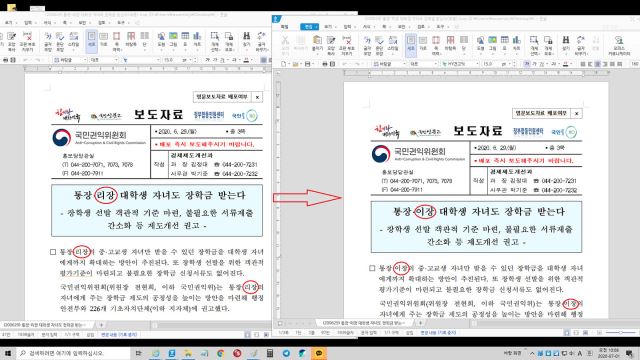Open 글자 모양 character format in the right window

pos(367,44)
